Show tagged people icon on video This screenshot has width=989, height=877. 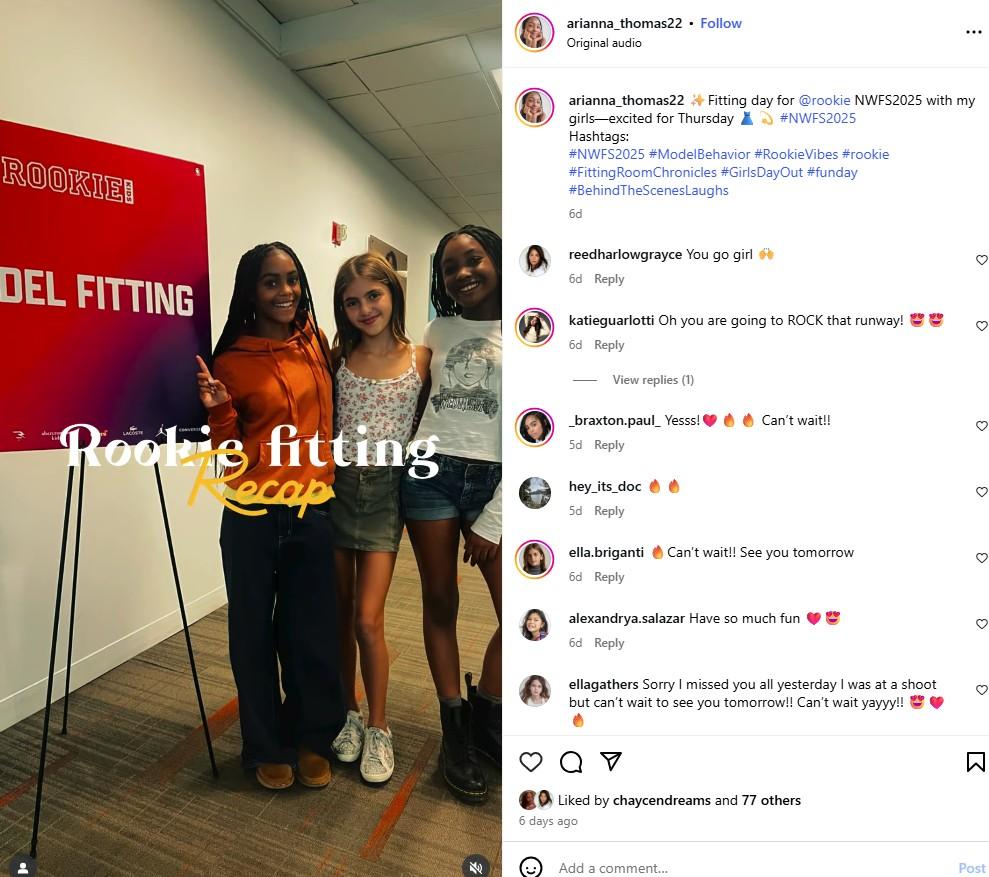23,868
